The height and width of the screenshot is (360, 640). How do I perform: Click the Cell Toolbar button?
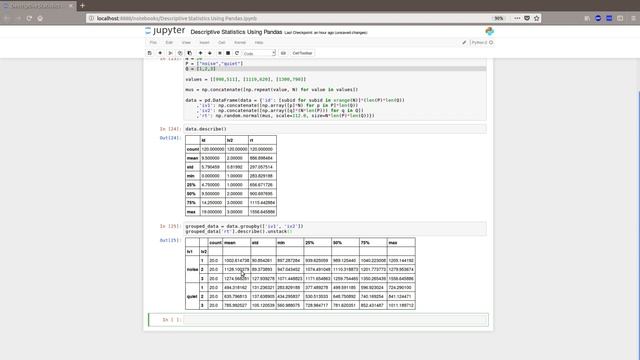(302, 53)
